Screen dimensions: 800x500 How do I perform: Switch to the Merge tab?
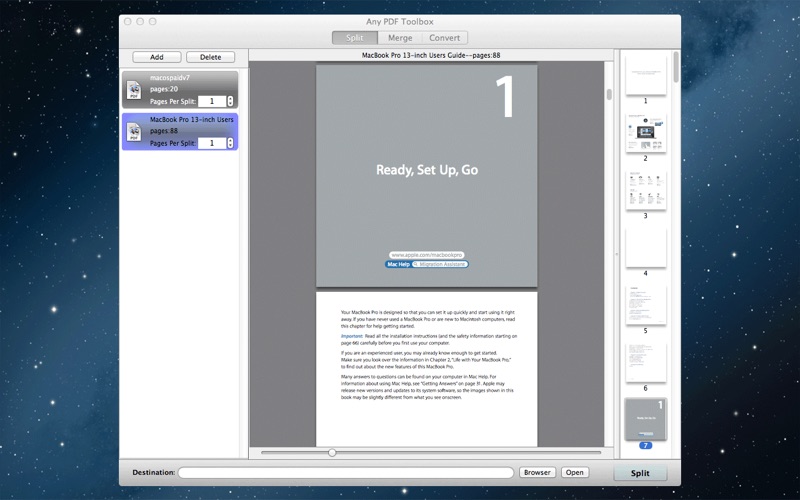pos(400,38)
